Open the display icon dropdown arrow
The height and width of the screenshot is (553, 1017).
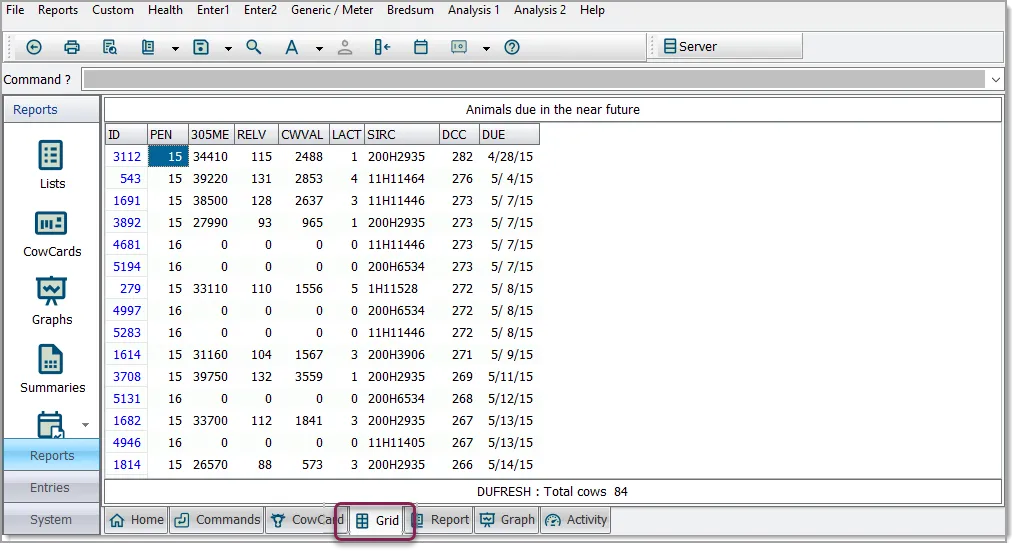coord(486,49)
